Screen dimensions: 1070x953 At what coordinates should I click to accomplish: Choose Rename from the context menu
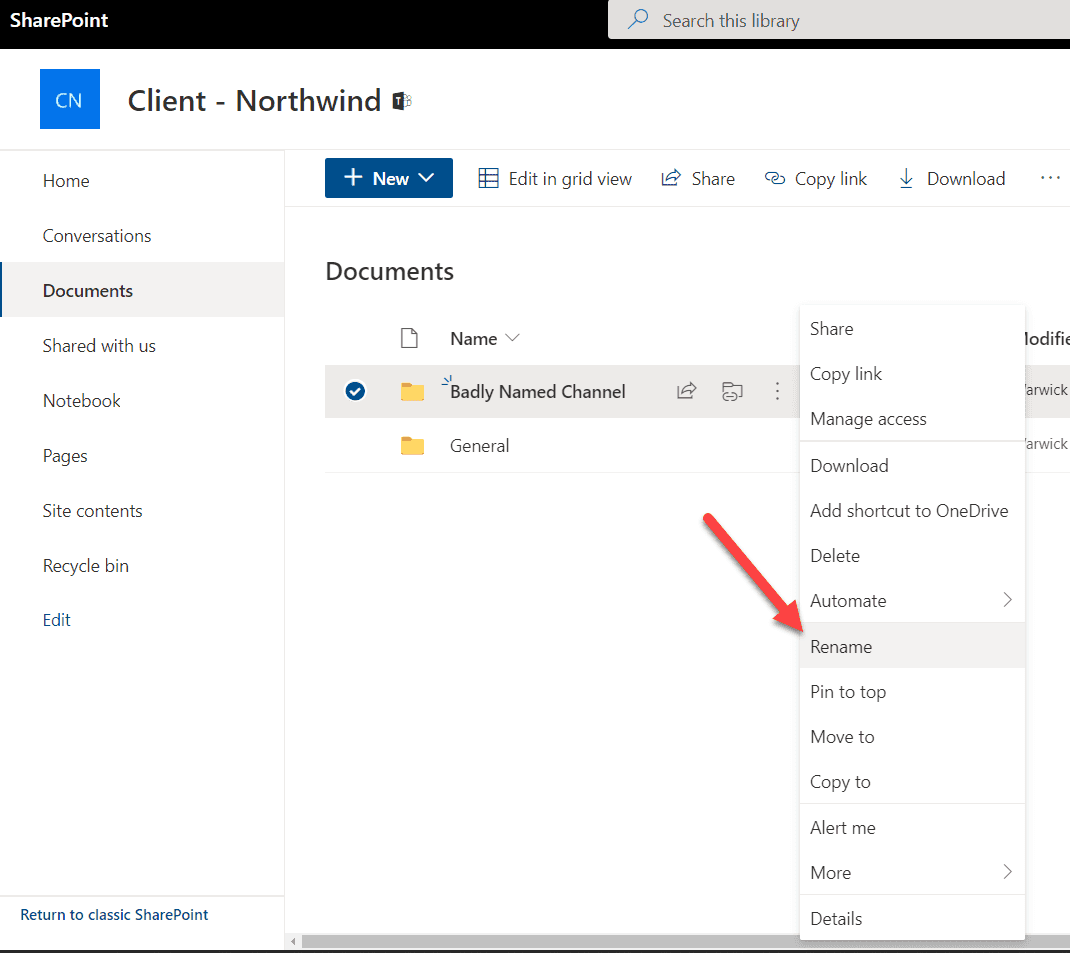pos(841,646)
